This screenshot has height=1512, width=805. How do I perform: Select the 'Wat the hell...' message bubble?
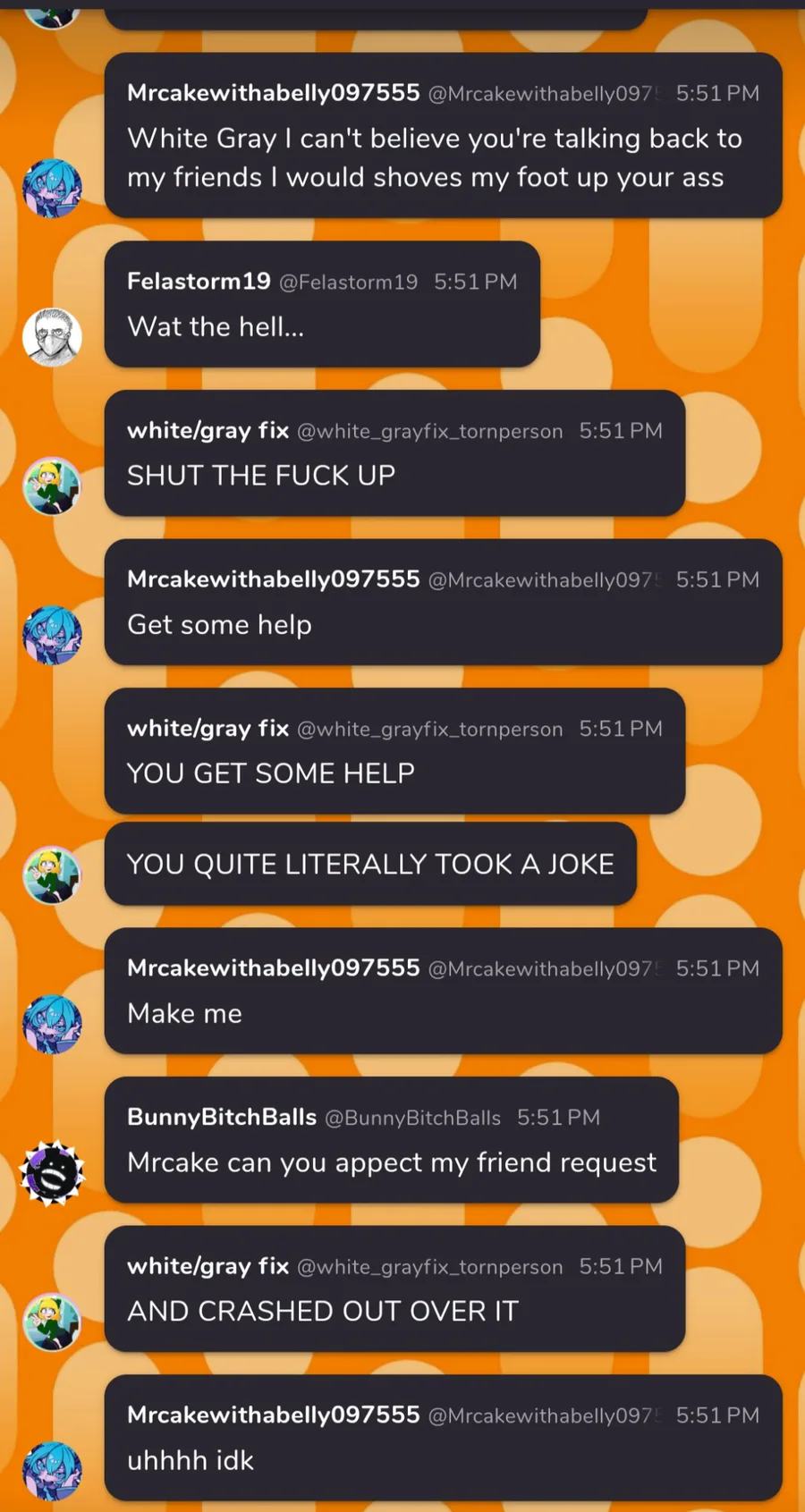tap(322, 304)
